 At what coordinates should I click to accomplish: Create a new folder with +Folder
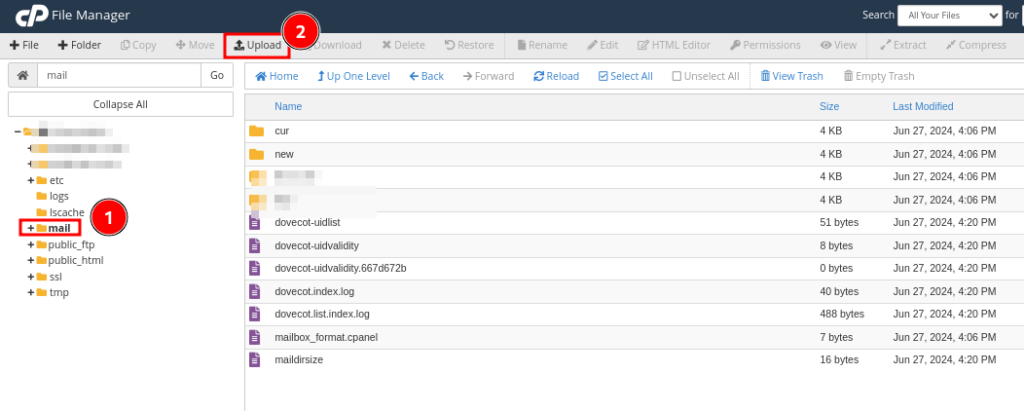tap(79, 45)
